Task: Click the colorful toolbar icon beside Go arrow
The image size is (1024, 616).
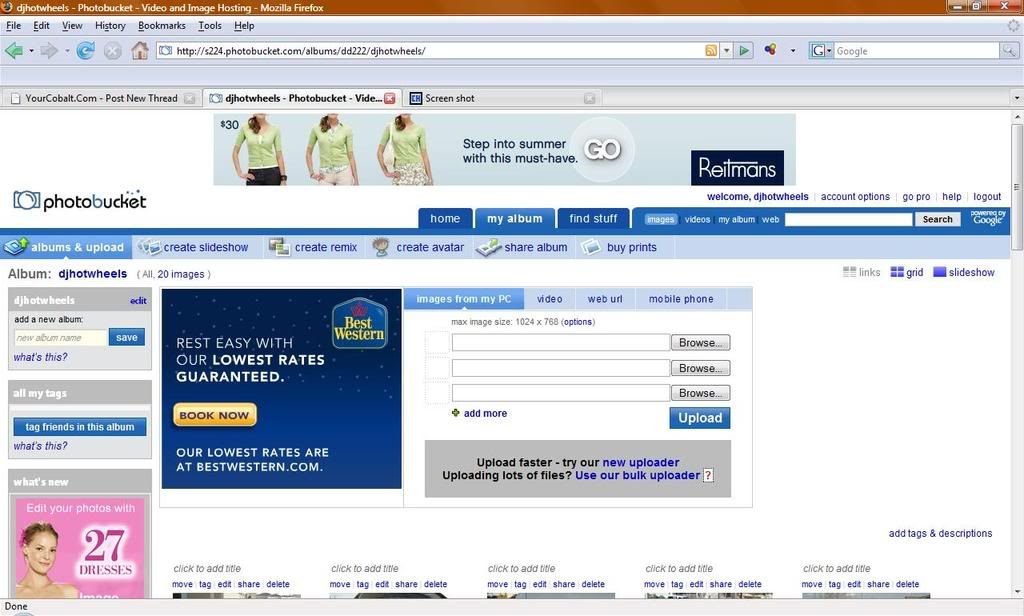Action: click(x=771, y=50)
